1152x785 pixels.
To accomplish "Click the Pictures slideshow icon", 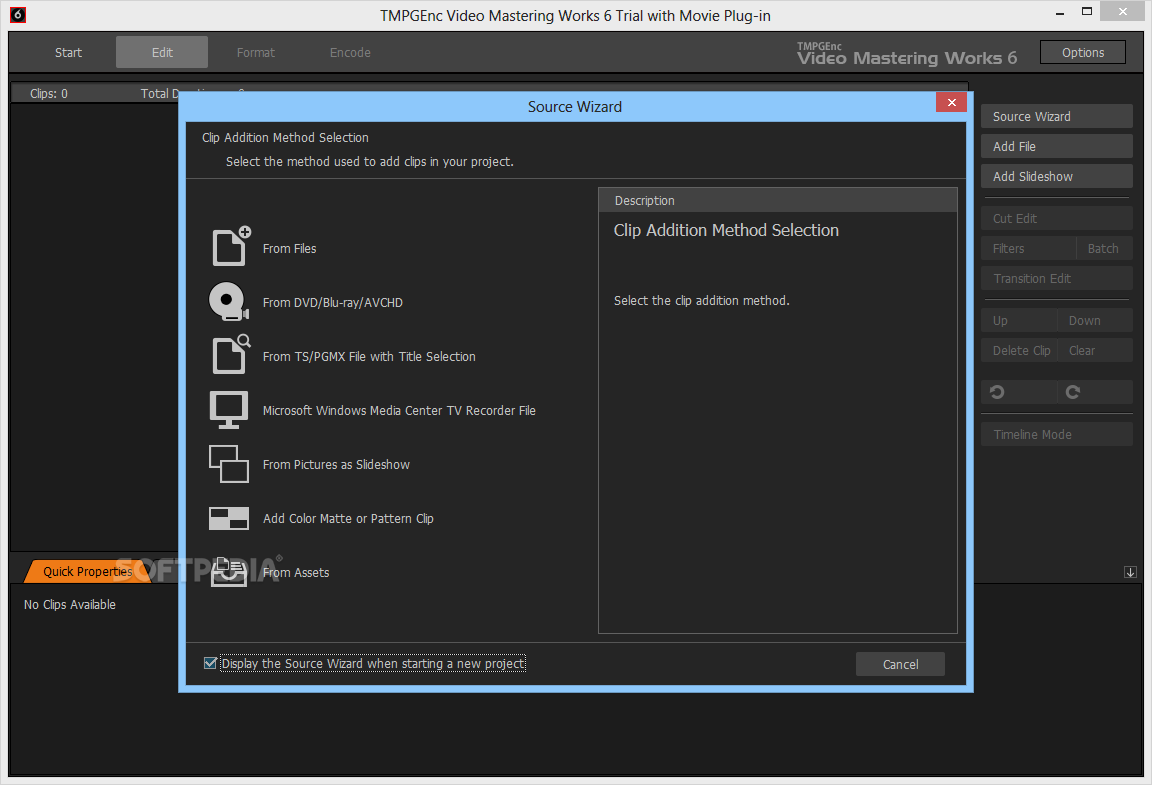I will 228,464.
